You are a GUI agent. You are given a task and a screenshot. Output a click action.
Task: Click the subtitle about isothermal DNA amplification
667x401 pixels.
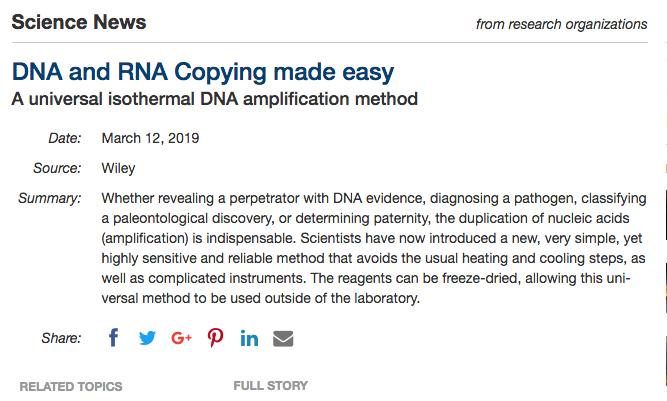[x=215, y=99]
